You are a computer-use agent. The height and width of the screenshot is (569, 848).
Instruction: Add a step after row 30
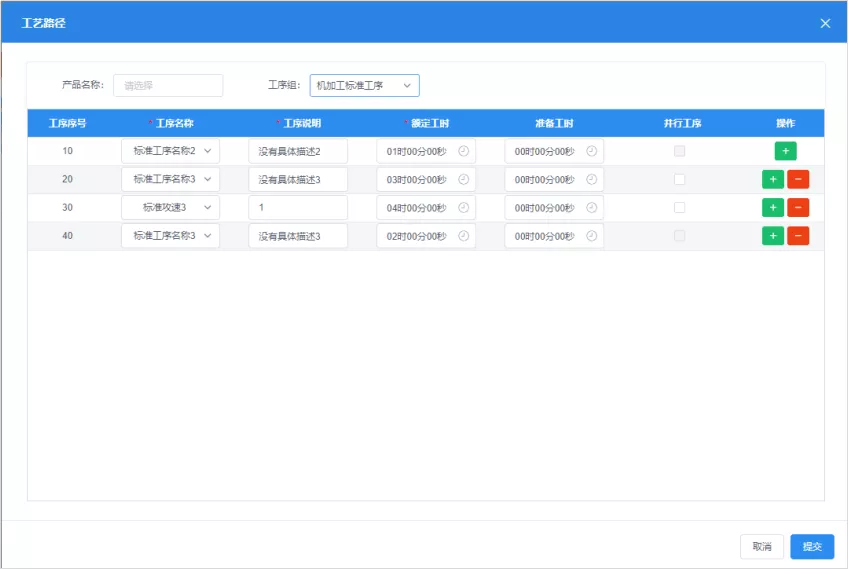coord(773,207)
